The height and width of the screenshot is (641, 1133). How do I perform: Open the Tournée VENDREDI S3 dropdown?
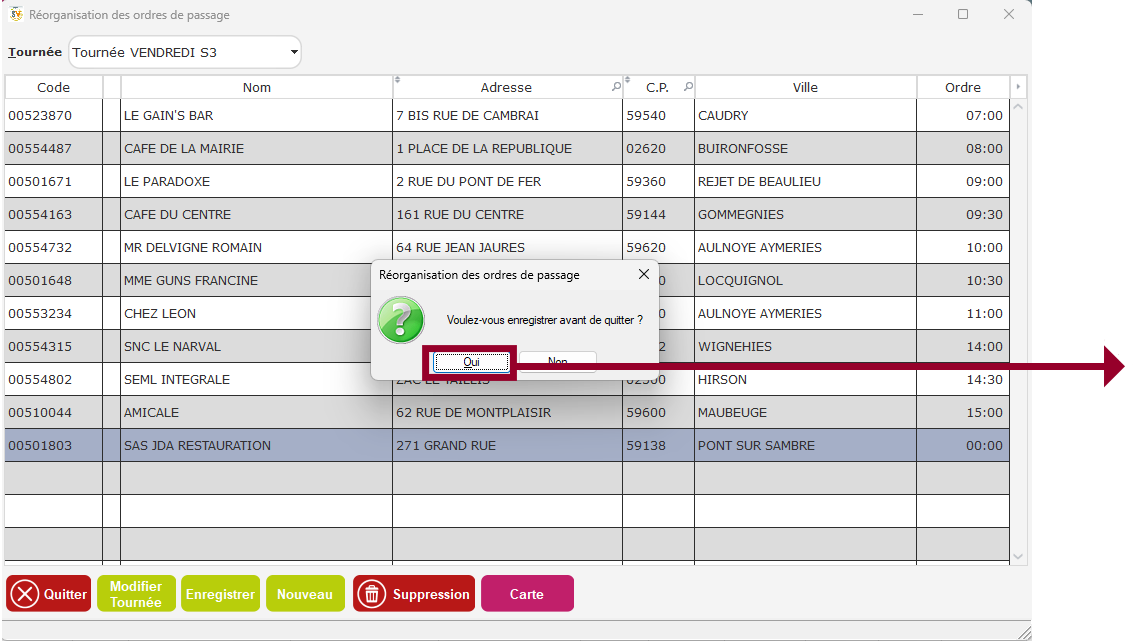point(185,52)
